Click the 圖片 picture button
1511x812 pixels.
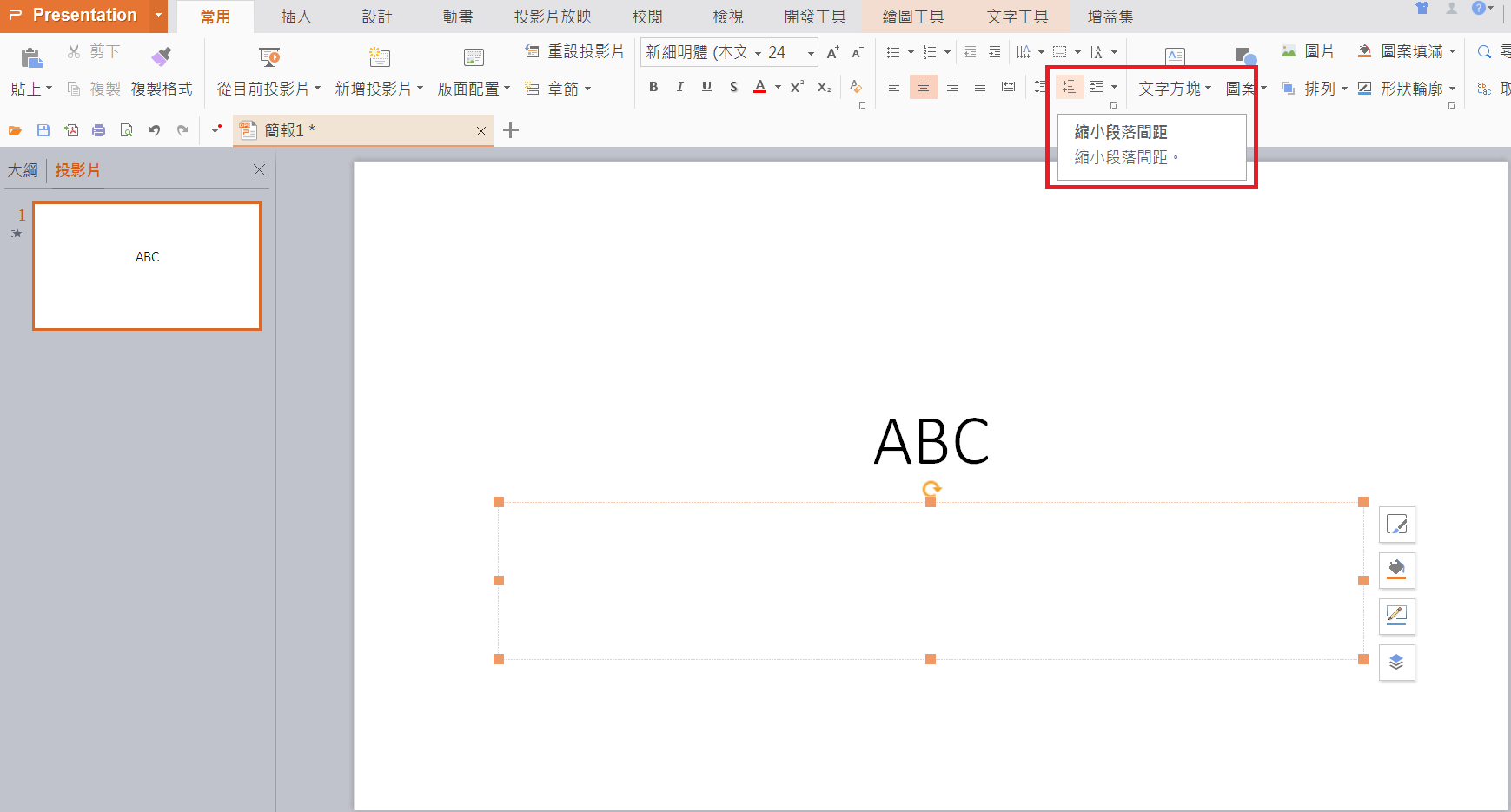click(1308, 52)
